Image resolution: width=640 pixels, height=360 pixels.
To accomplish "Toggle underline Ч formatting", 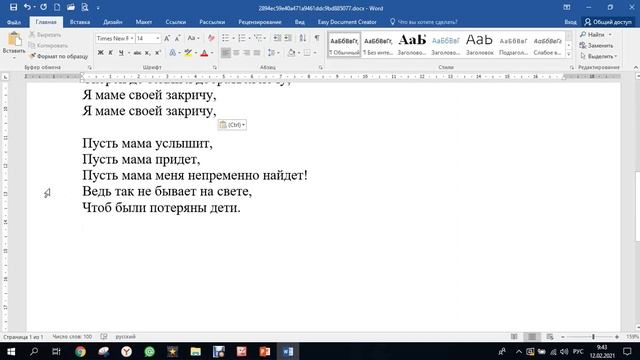I will [121, 53].
